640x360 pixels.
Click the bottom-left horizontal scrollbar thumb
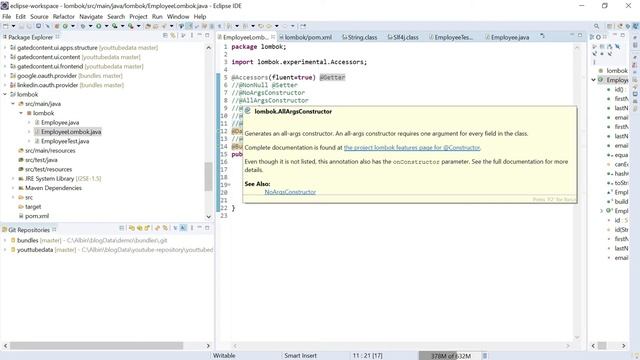(x=96, y=346)
